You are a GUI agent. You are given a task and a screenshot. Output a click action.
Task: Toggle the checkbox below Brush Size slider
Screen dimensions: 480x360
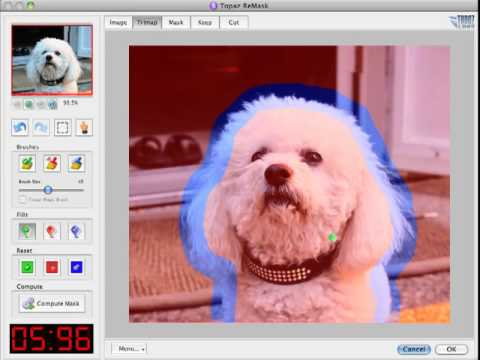point(22,200)
